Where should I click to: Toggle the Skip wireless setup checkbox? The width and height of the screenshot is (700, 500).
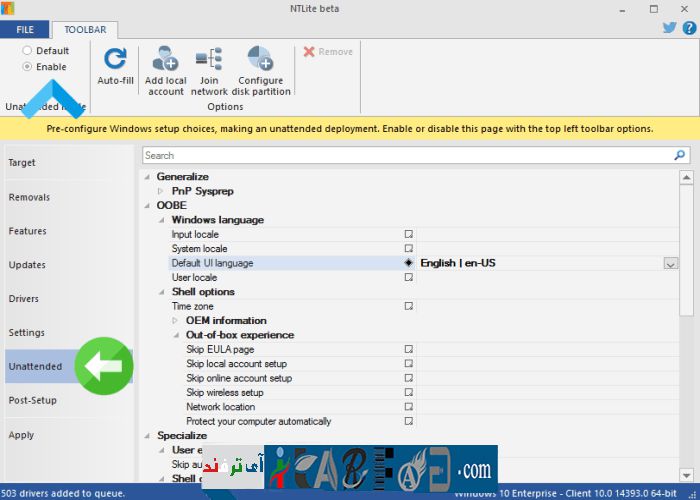408,393
